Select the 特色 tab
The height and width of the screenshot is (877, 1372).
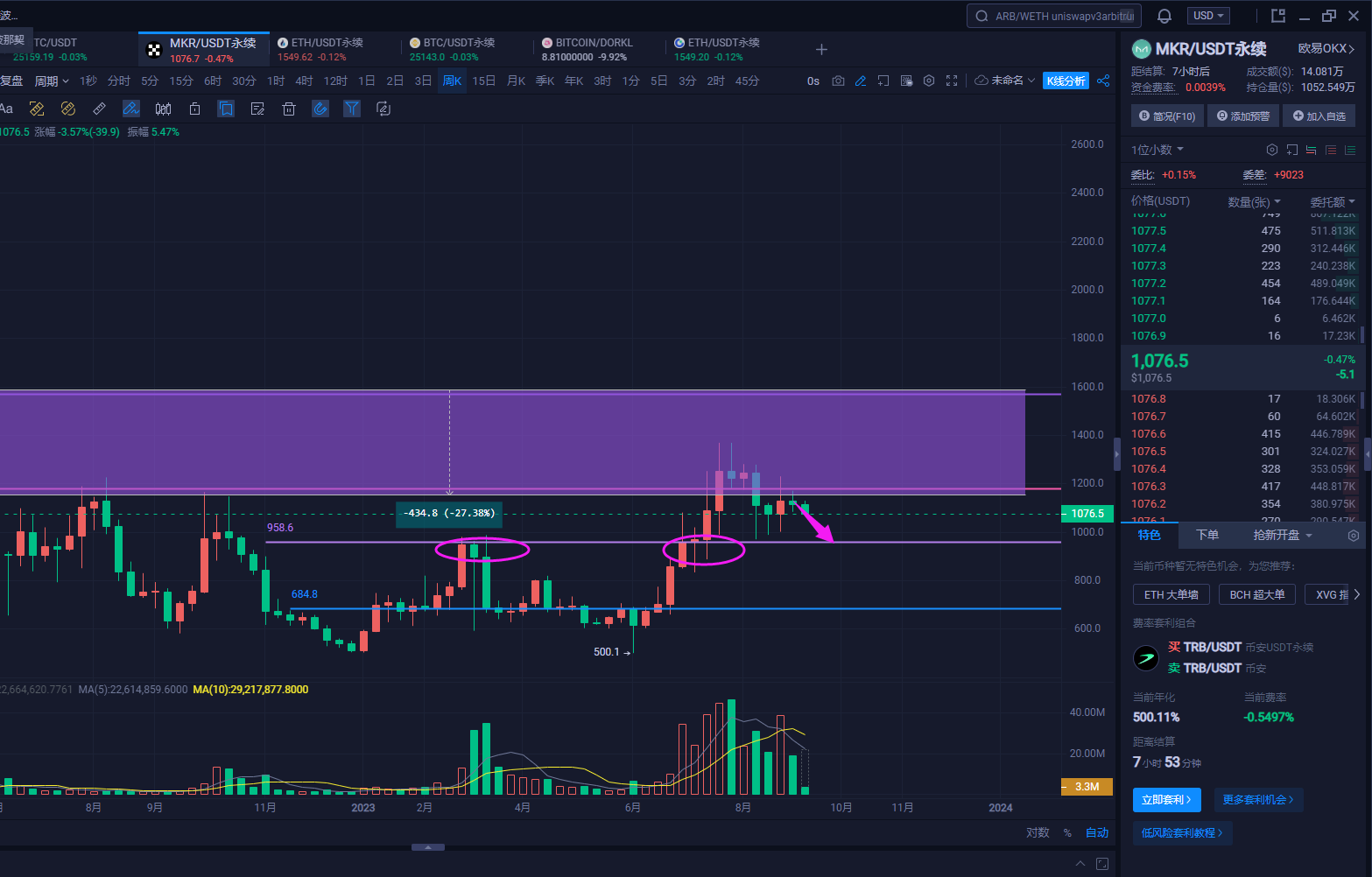[1149, 535]
